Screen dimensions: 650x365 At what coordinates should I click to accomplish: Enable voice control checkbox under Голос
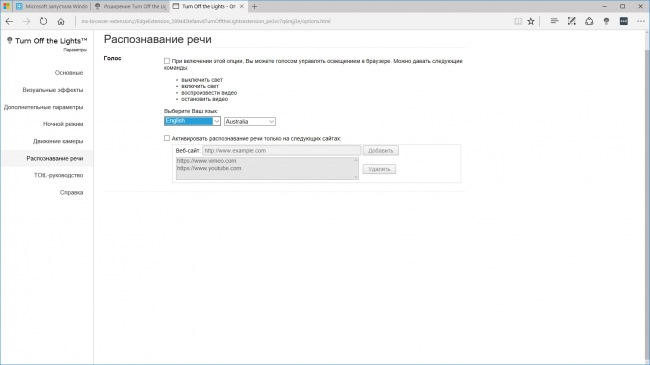[x=167, y=61]
